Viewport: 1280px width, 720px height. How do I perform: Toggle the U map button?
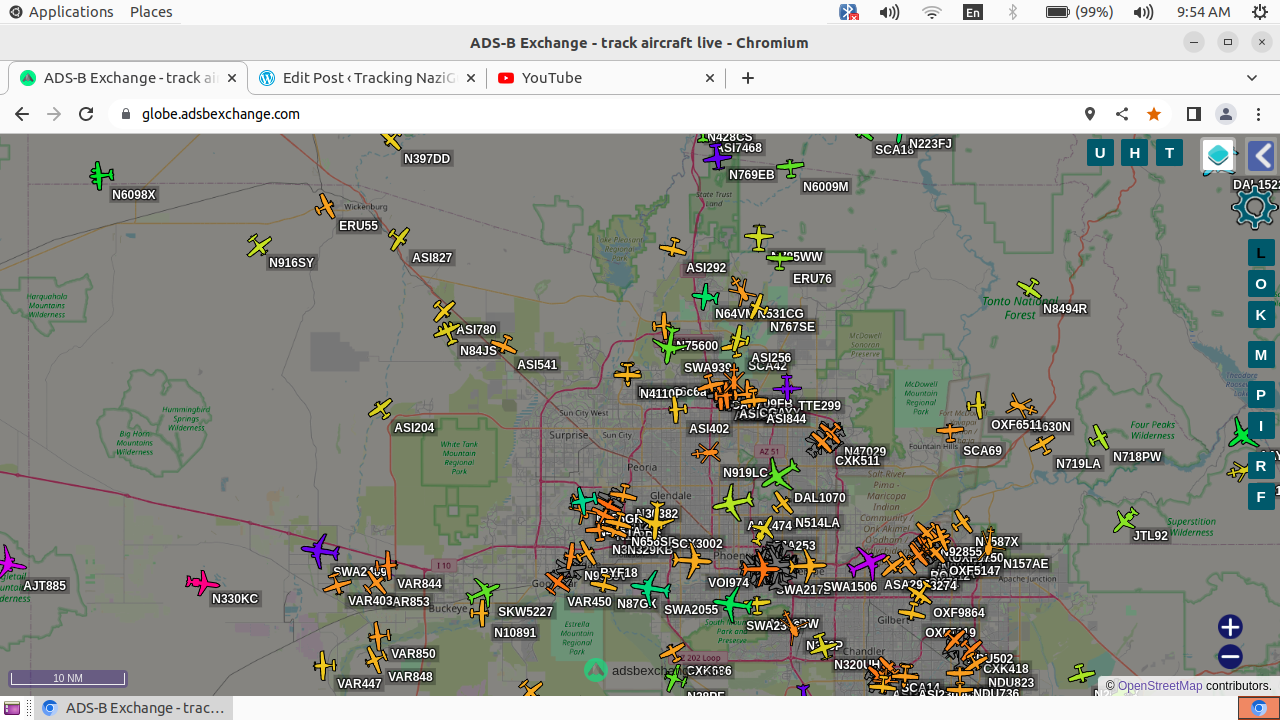(1100, 153)
